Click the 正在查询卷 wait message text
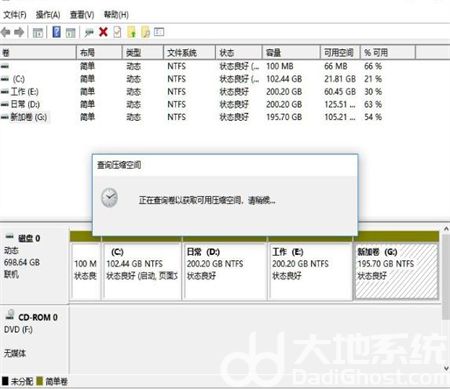 207,200
